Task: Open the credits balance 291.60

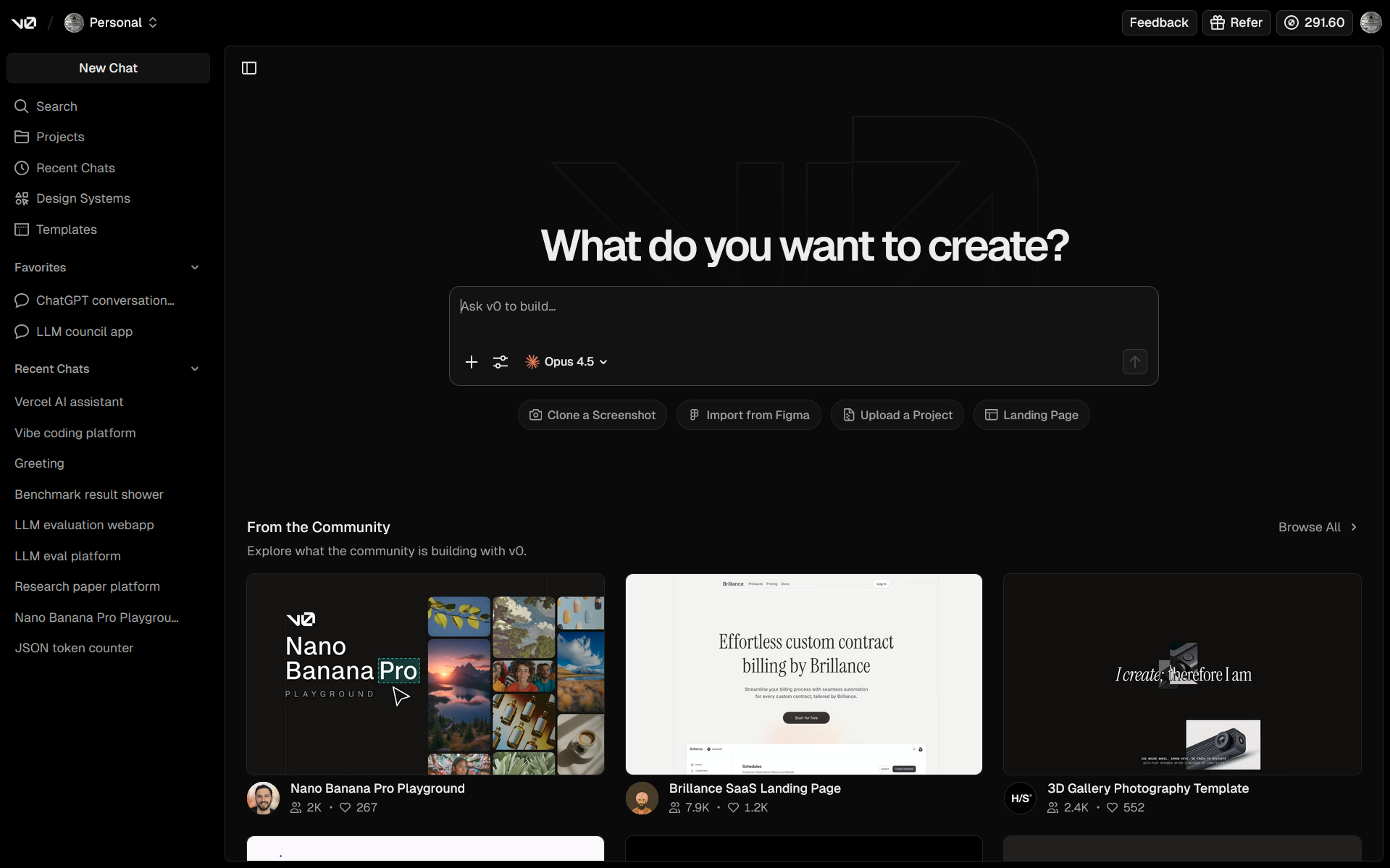Action: [1314, 22]
